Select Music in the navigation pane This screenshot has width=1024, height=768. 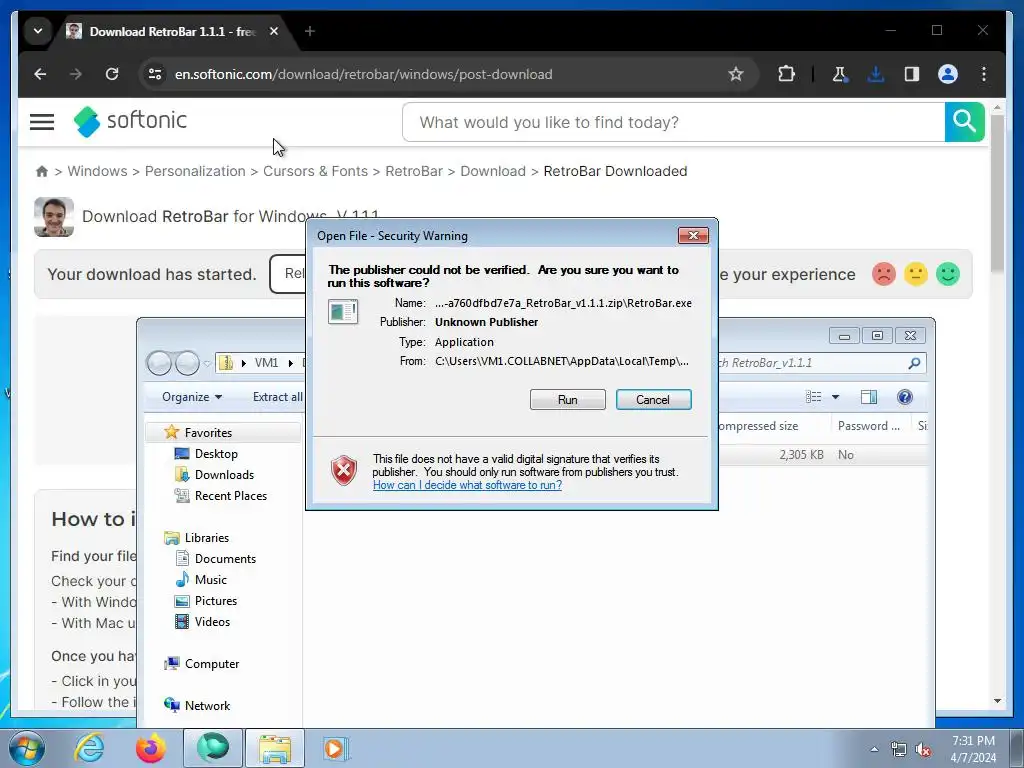[210, 580]
